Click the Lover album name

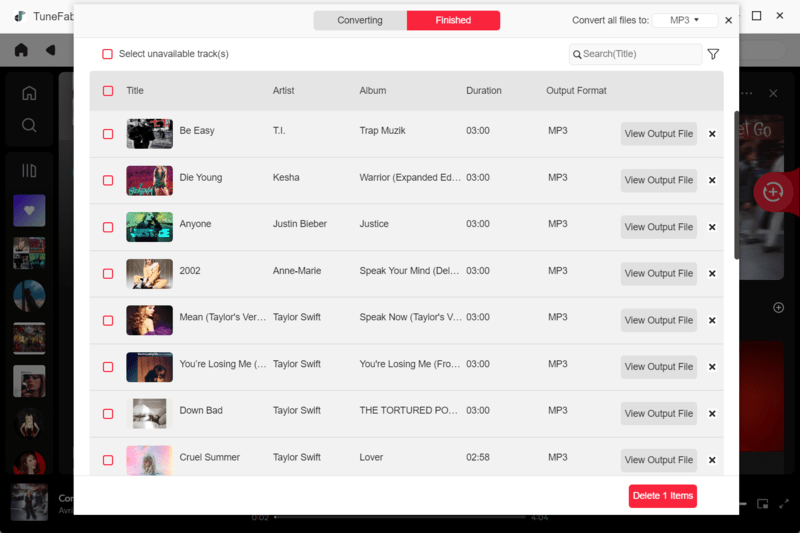click(x=371, y=458)
